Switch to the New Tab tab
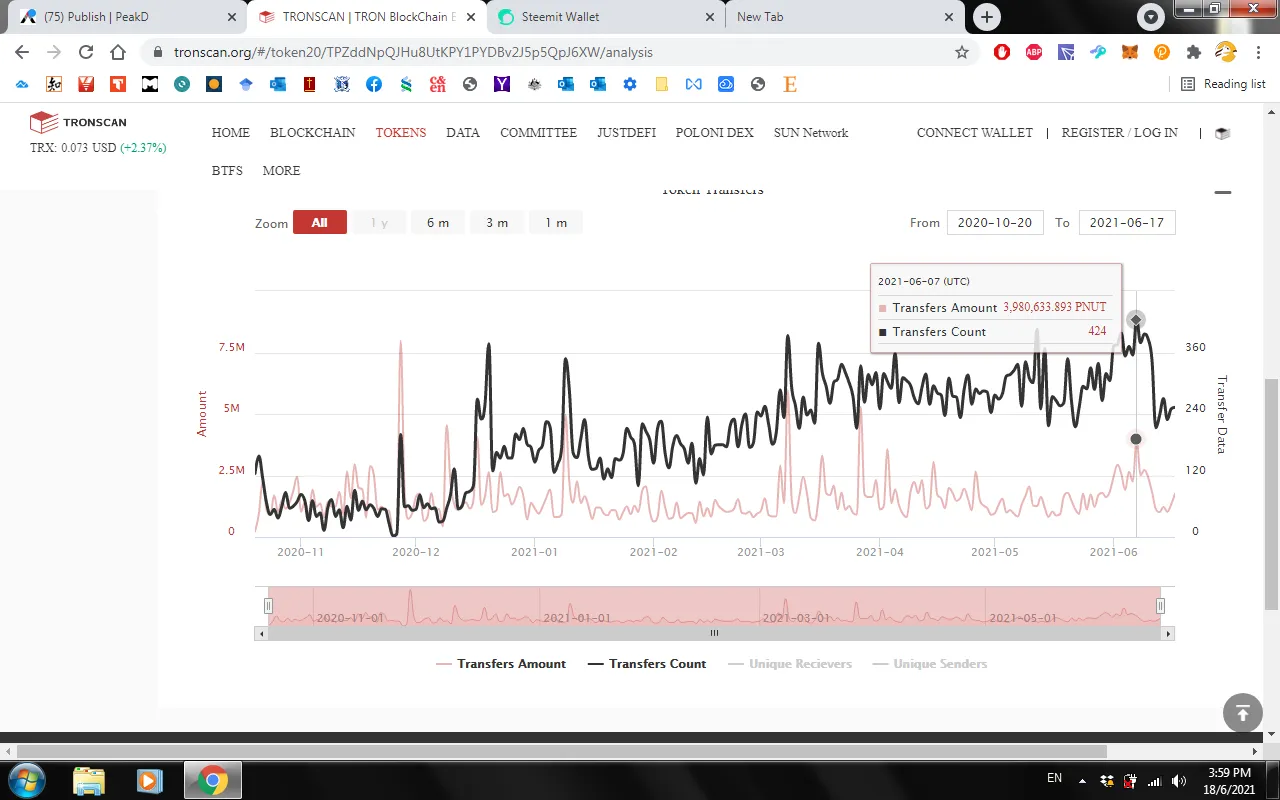 pos(843,17)
